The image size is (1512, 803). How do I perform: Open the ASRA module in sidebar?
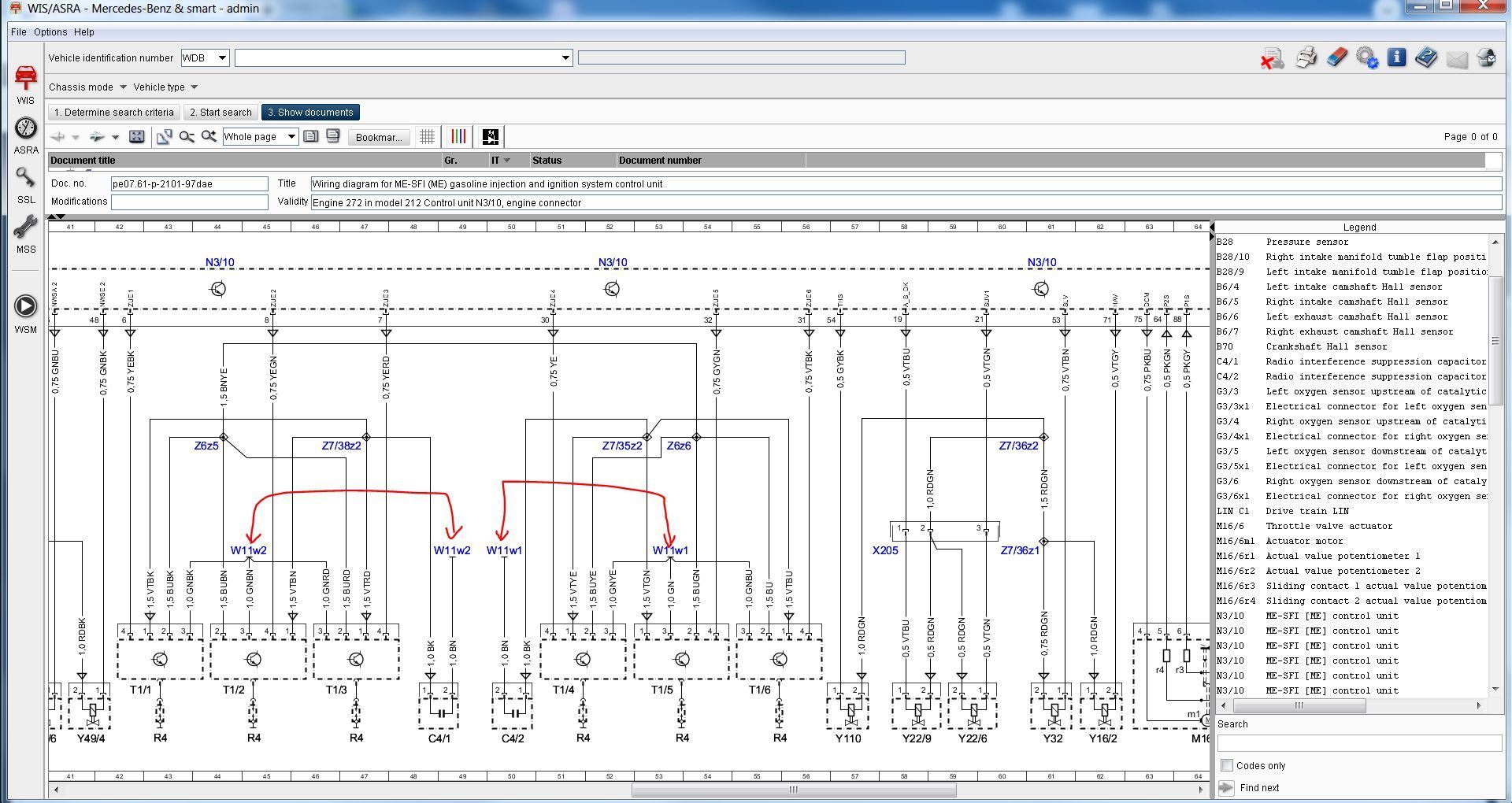[26, 135]
